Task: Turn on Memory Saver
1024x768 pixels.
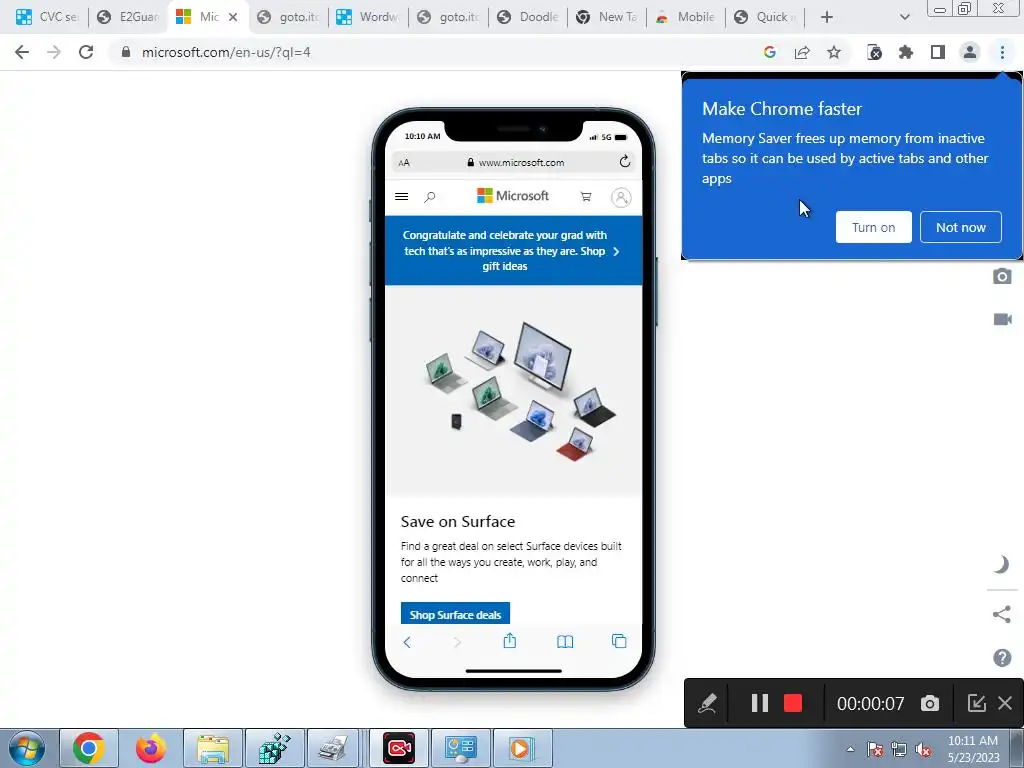Action: (x=873, y=227)
